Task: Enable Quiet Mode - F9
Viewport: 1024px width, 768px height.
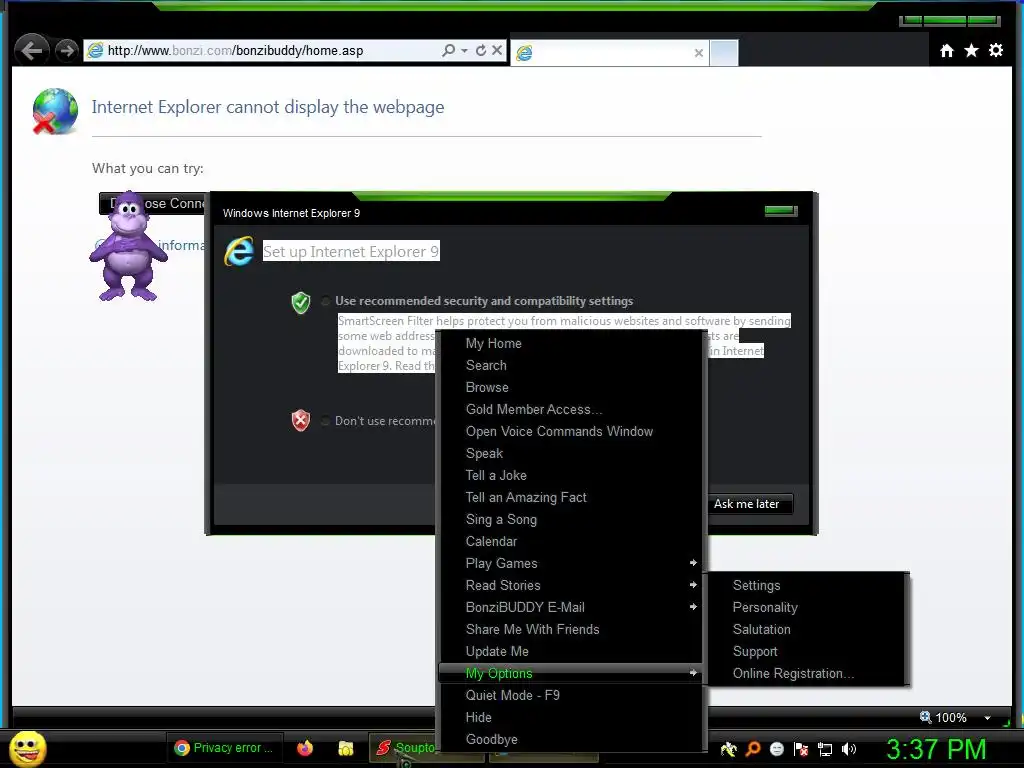Action: coord(570,696)
